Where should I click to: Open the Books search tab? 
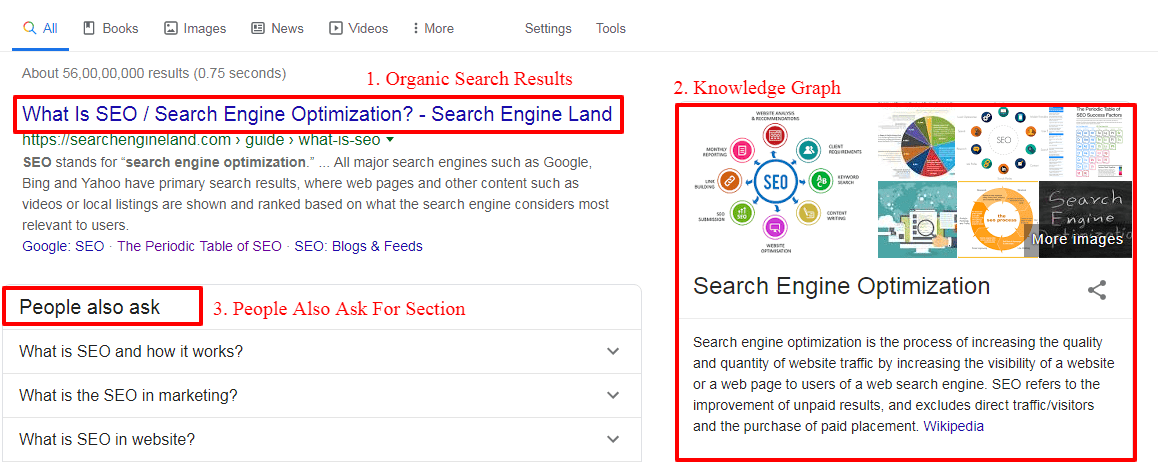pyautogui.click(x=110, y=29)
